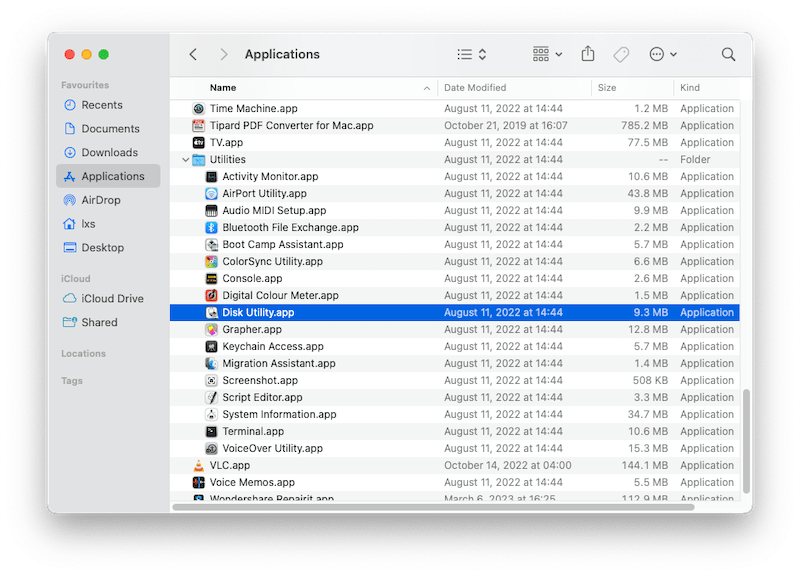Screen dimensions: 800x576
Task: Click the Keychain Access icon
Action: click(211, 346)
